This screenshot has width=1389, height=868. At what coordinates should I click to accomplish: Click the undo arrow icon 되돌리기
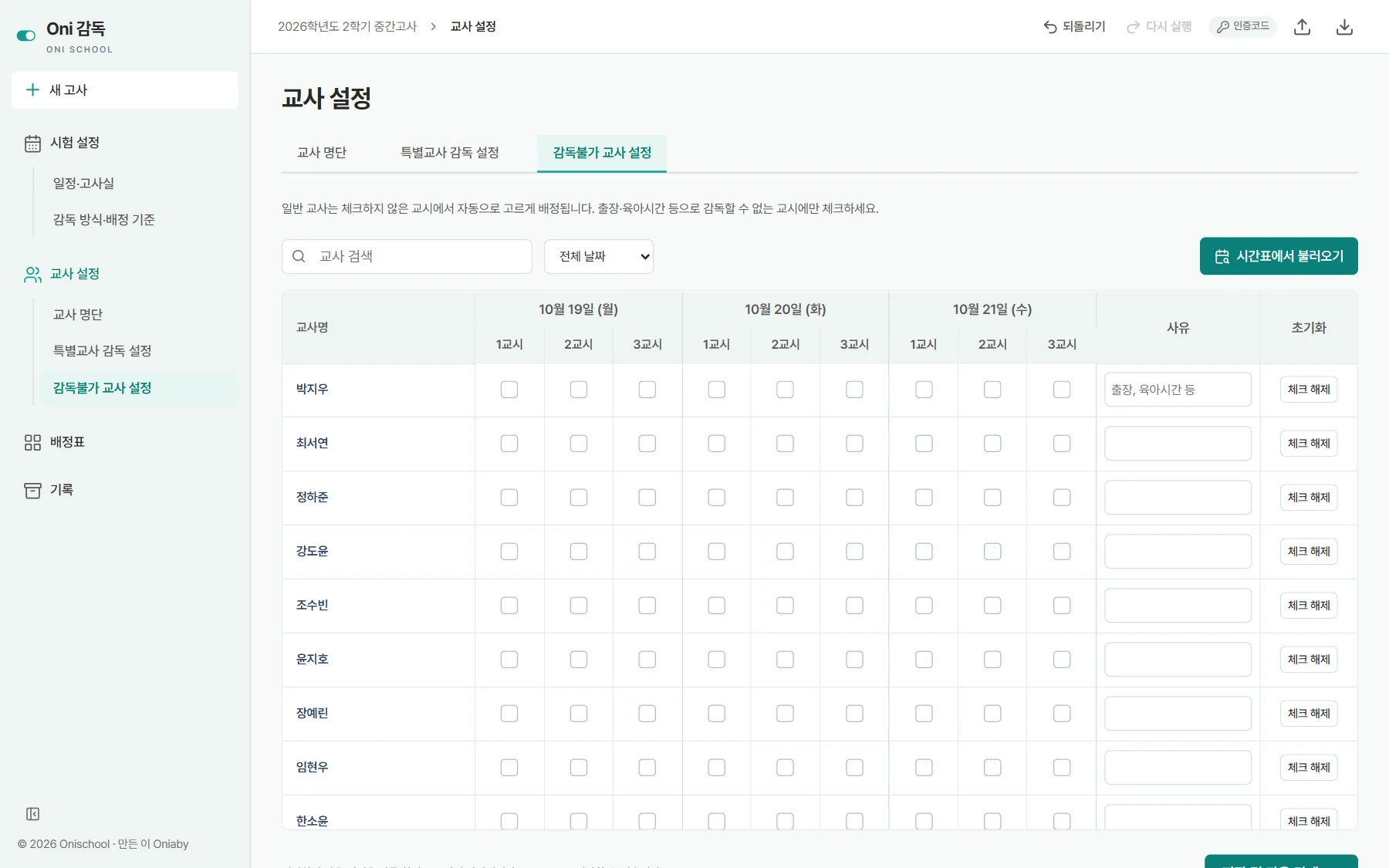click(x=1050, y=27)
